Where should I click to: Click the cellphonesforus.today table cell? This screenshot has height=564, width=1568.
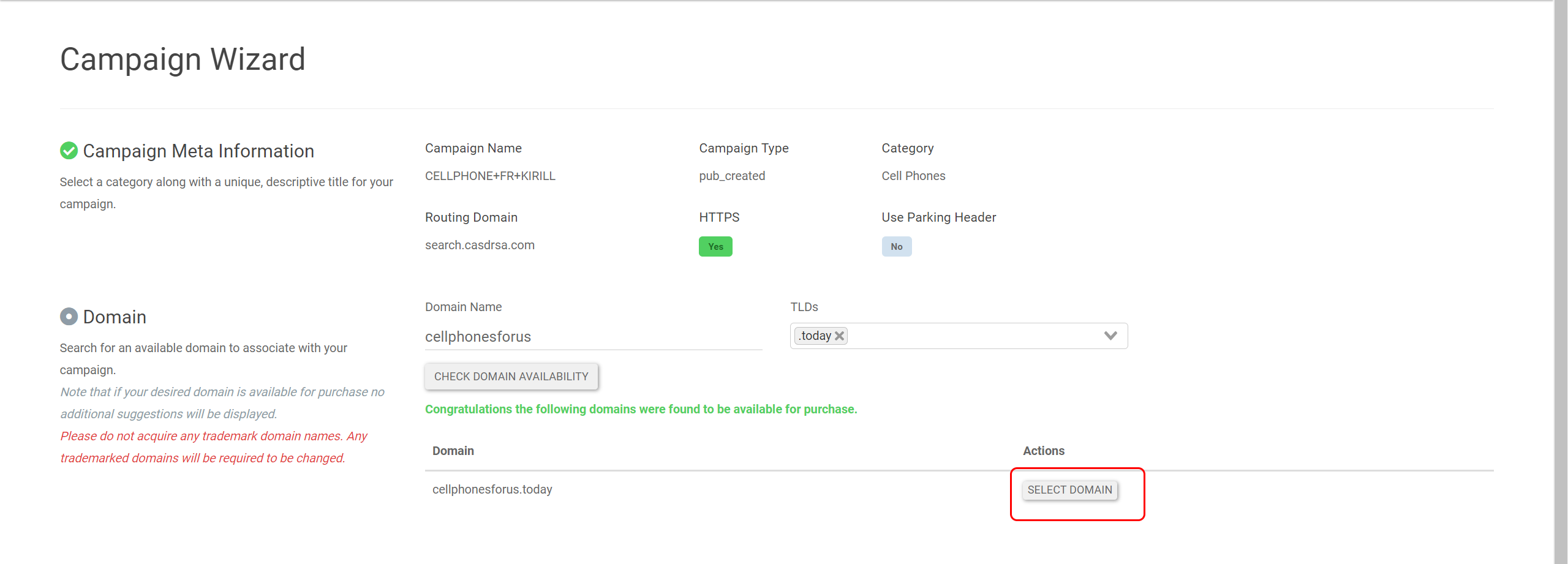coord(492,490)
